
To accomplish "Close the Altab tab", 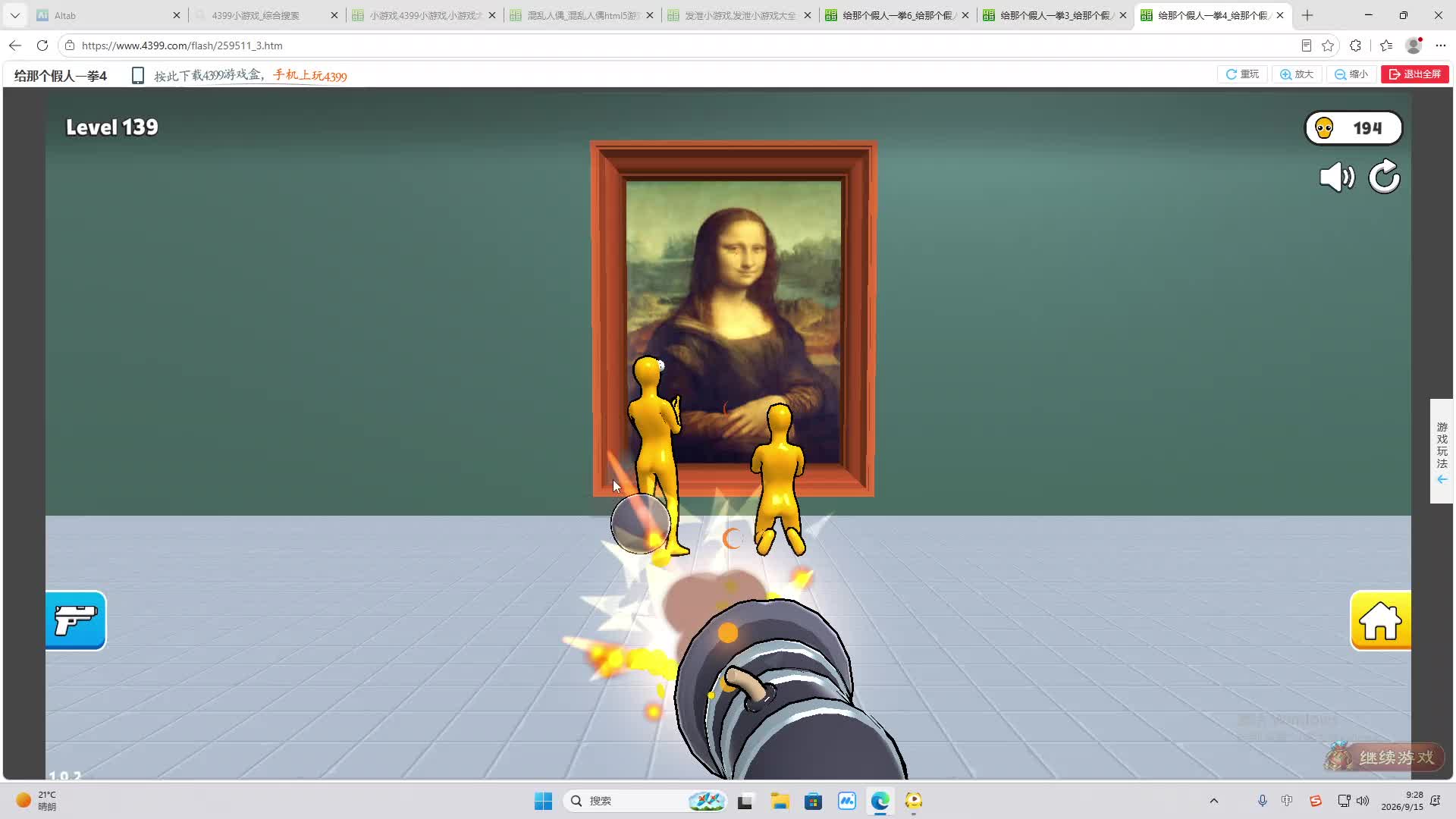I will 176,15.
